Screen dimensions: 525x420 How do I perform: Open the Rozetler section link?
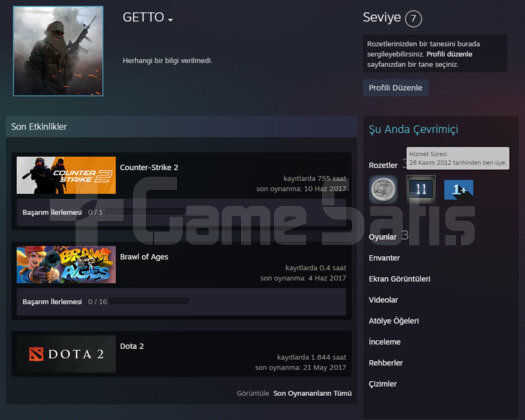pos(383,165)
